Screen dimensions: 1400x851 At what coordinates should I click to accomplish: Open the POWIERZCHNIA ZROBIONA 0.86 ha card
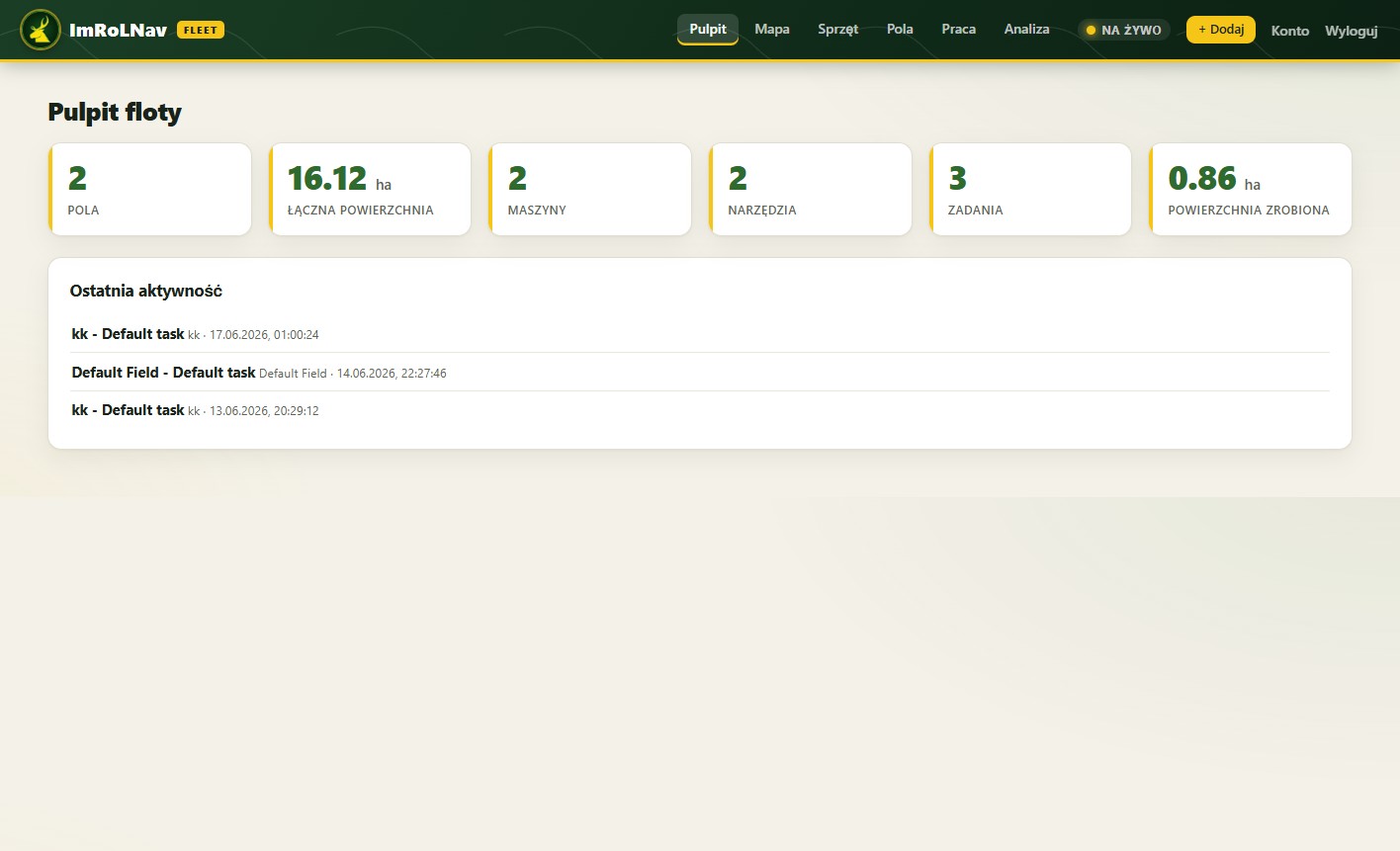point(1251,190)
